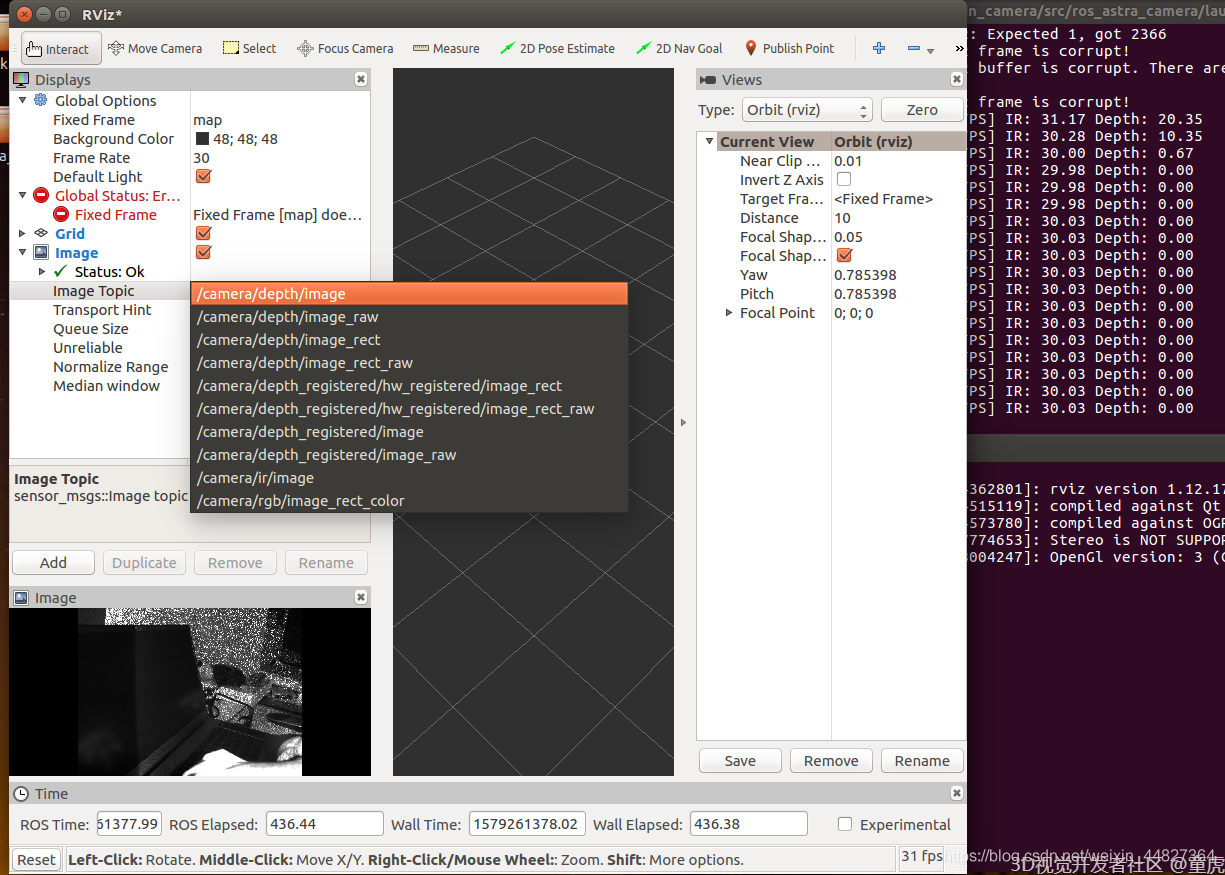The image size is (1225, 875).
Task: Click the red Global Status error icon
Action: coord(41,195)
